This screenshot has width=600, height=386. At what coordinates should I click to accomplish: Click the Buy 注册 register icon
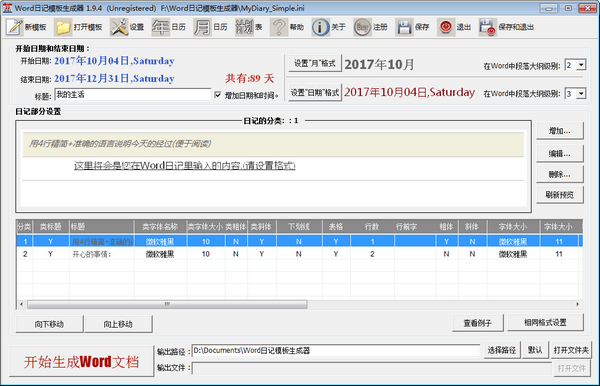click(362, 27)
